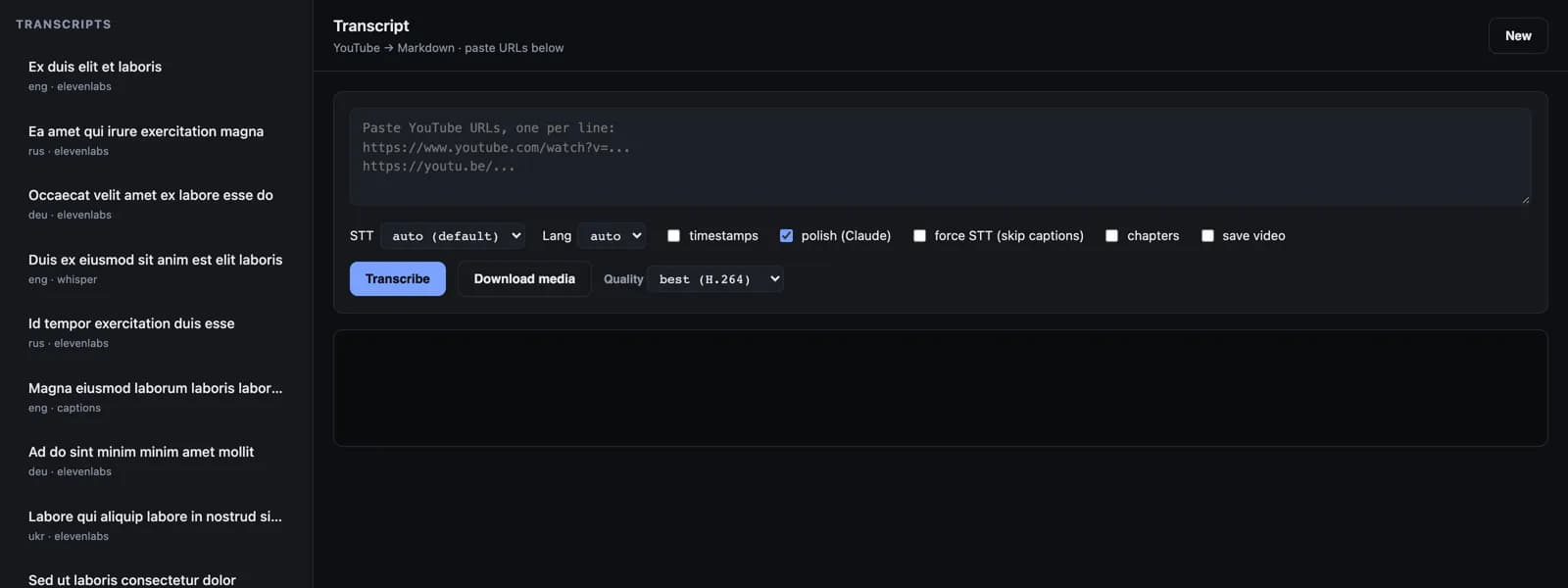Tick the chapters checkbox

coord(1111,235)
